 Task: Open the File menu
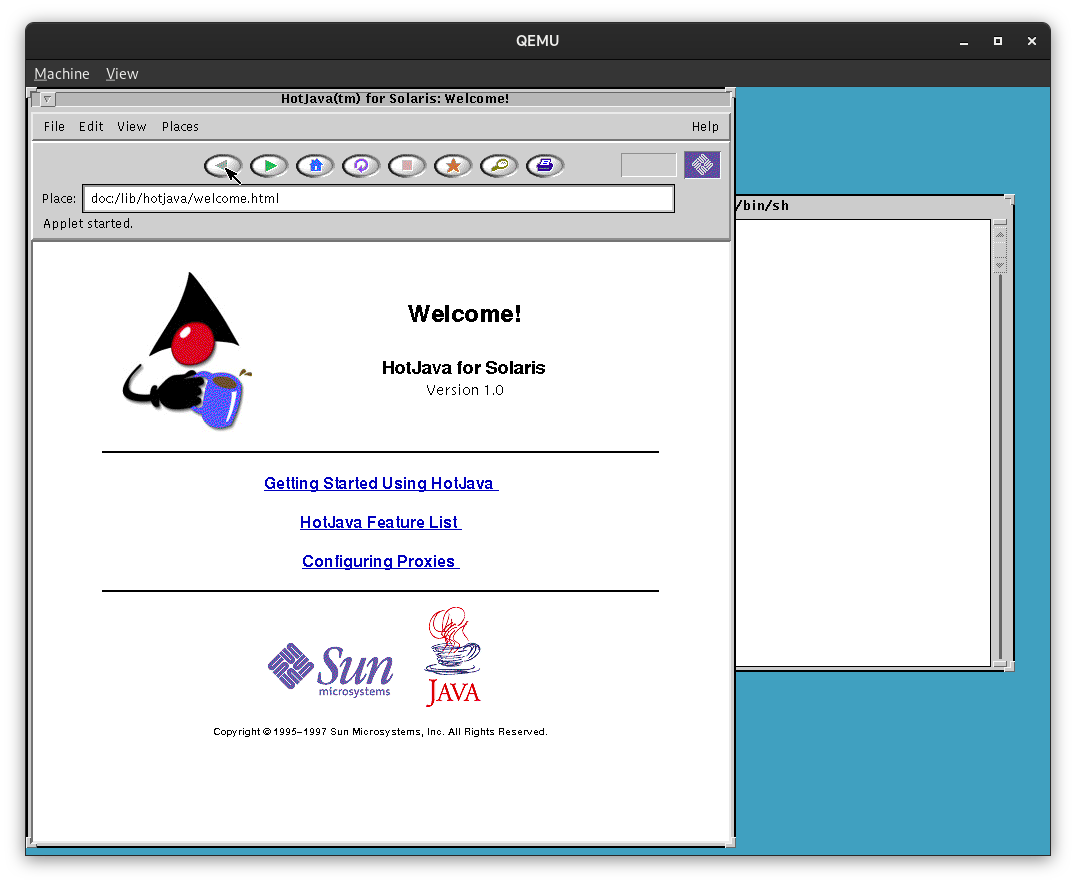pyautogui.click(x=54, y=126)
